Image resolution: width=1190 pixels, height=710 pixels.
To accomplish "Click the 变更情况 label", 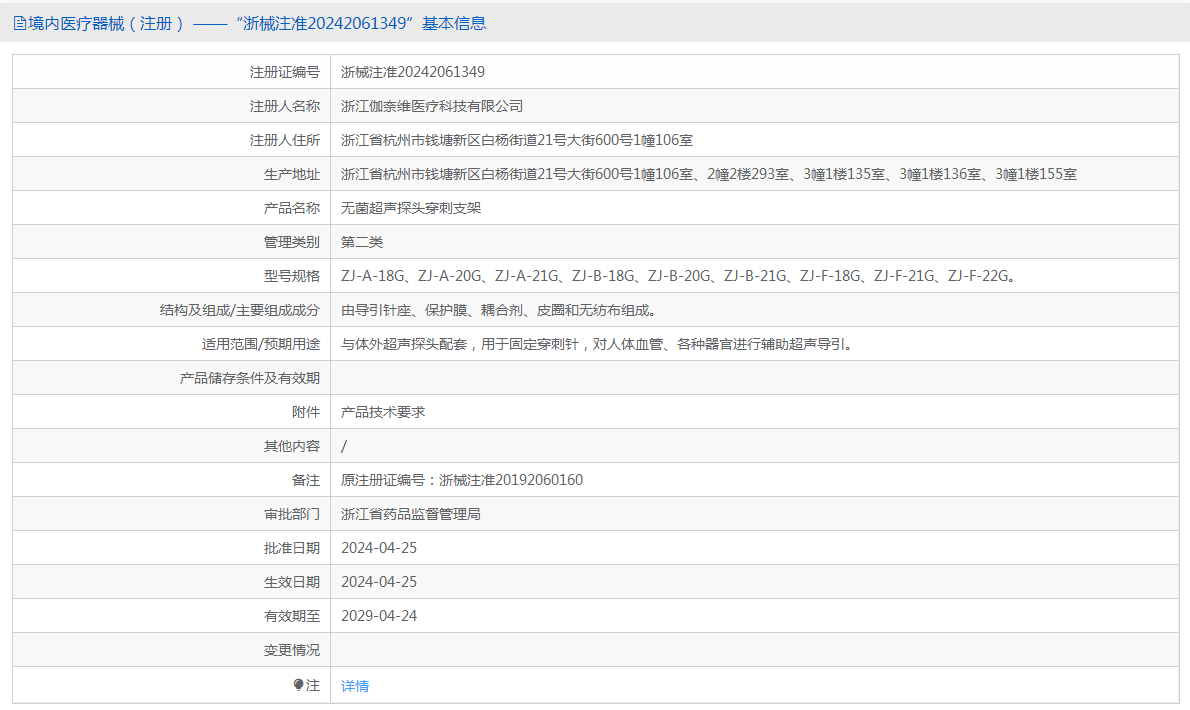I will pos(292,650).
